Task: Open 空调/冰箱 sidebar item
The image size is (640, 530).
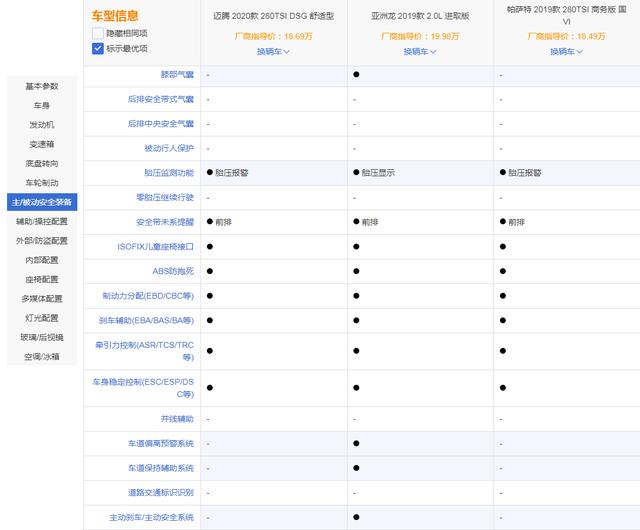Action: (x=42, y=356)
